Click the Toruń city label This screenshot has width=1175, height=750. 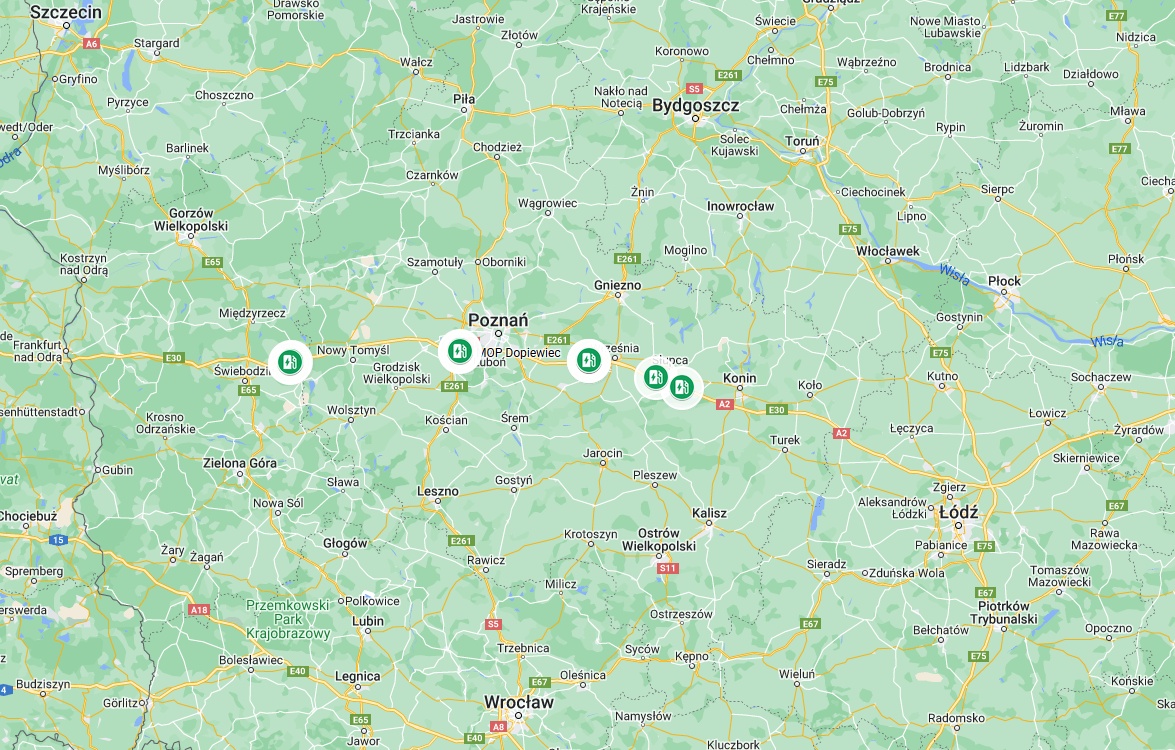click(802, 141)
